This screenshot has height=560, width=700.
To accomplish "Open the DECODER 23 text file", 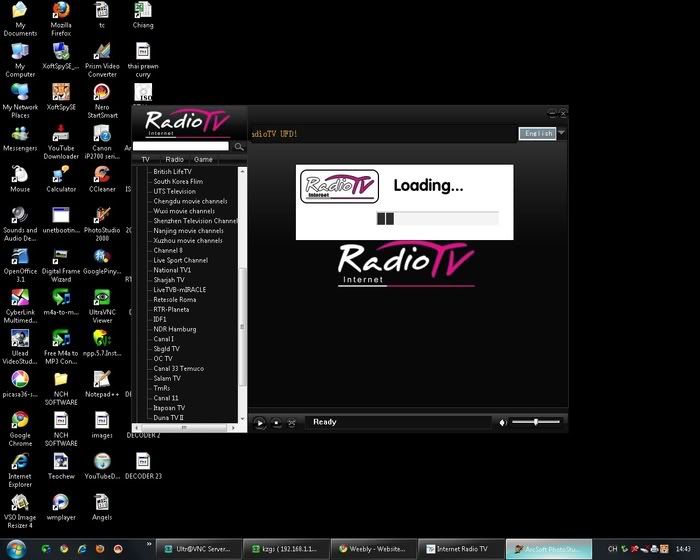I will 143,466.
